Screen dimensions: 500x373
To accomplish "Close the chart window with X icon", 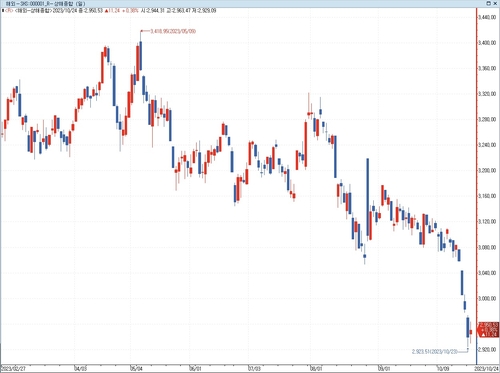I will tap(496, 3).
